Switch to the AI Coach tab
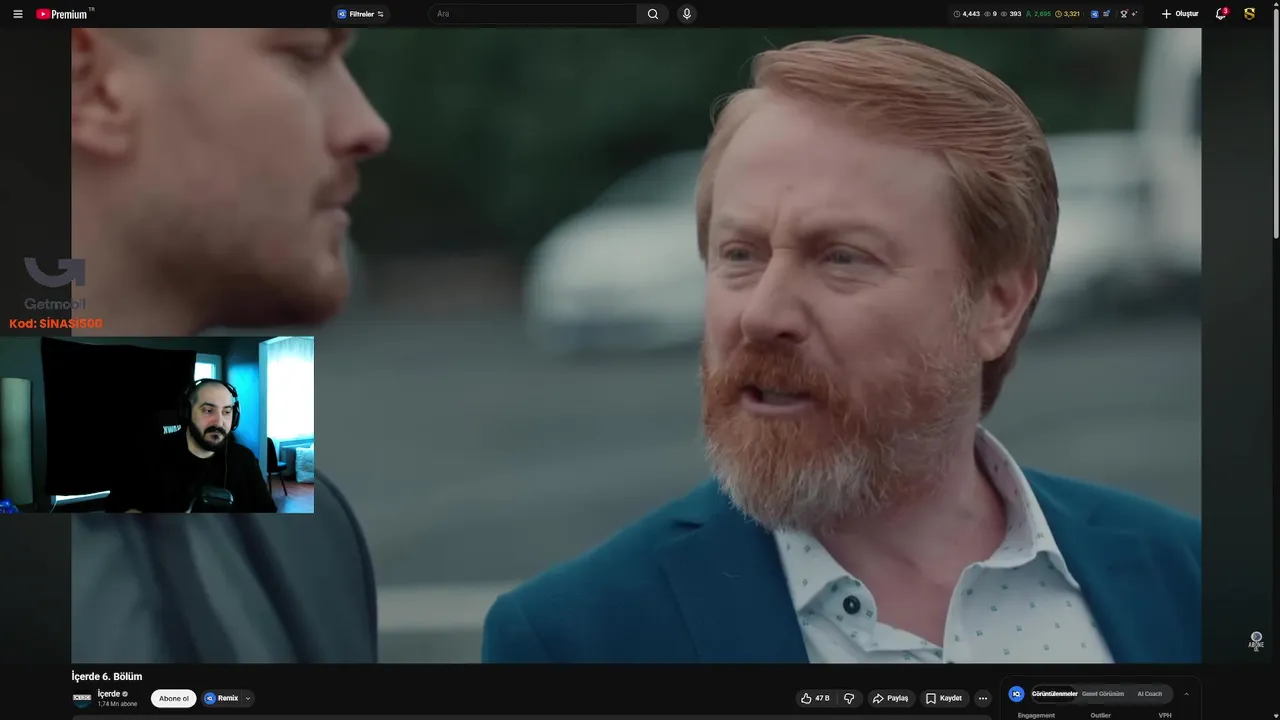Image resolution: width=1280 pixels, height=720 pixels. (x=1150, y=694)
